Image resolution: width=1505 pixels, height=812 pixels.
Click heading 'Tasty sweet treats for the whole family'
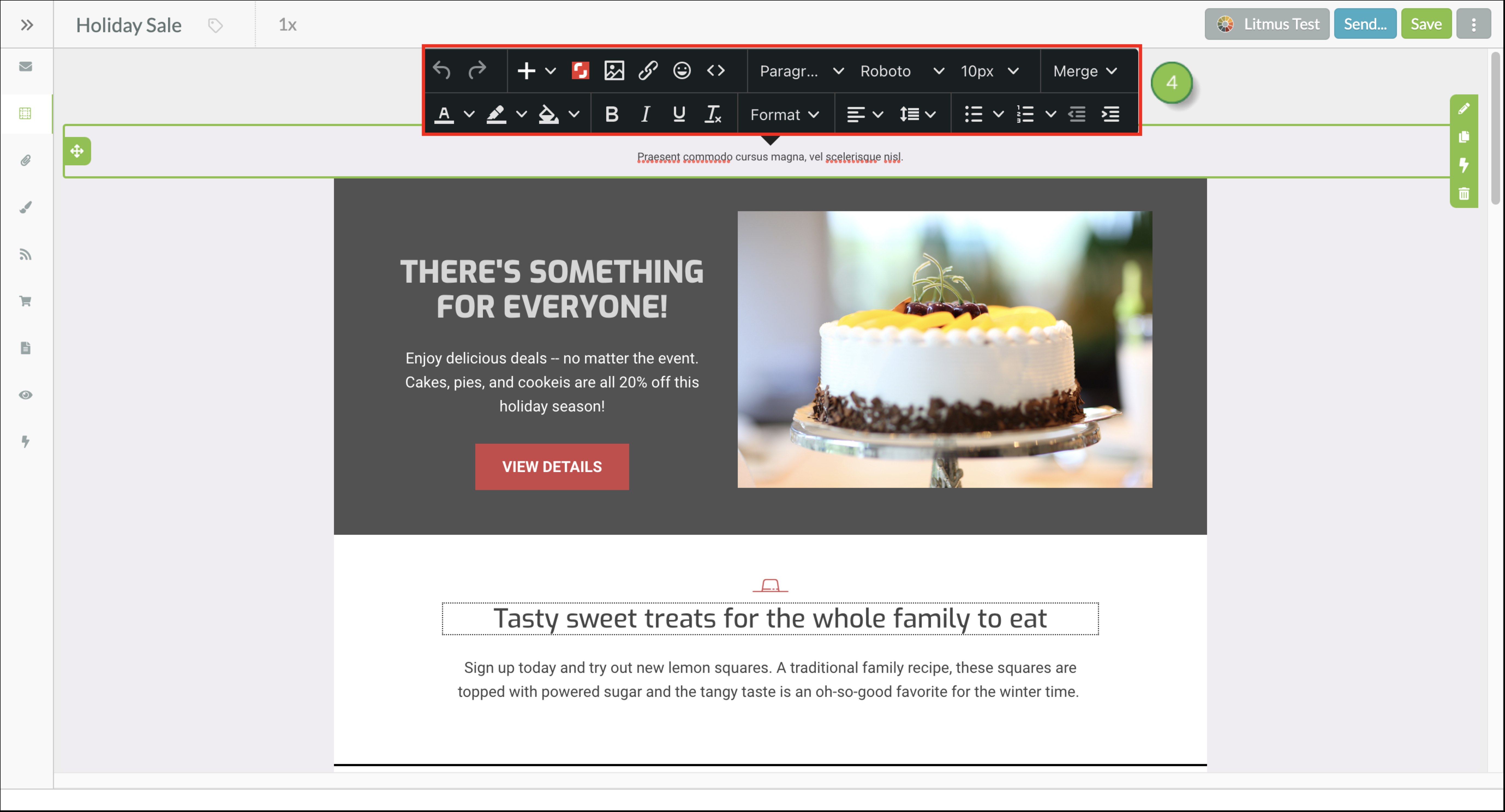[x=770, y=619]
